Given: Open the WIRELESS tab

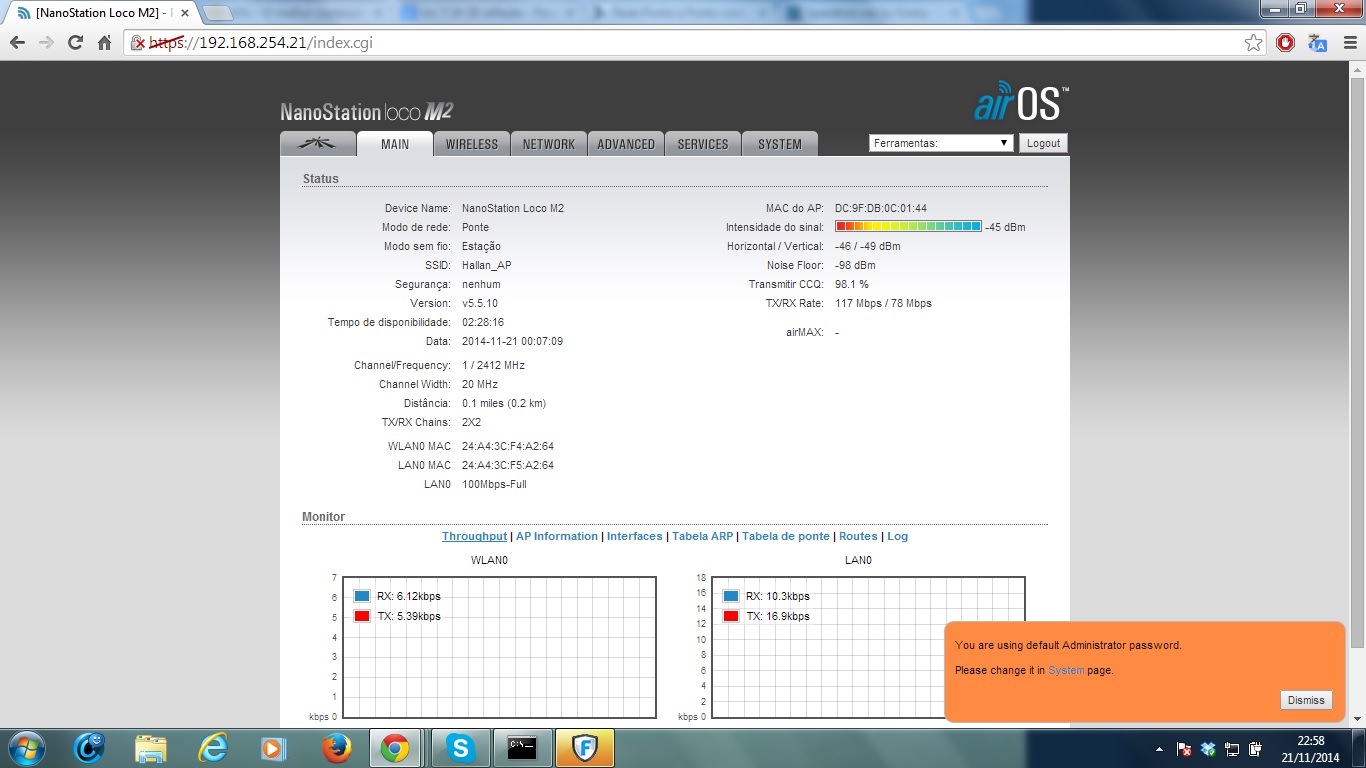Looking at the screenshot, I should click(x=472, y=144).
